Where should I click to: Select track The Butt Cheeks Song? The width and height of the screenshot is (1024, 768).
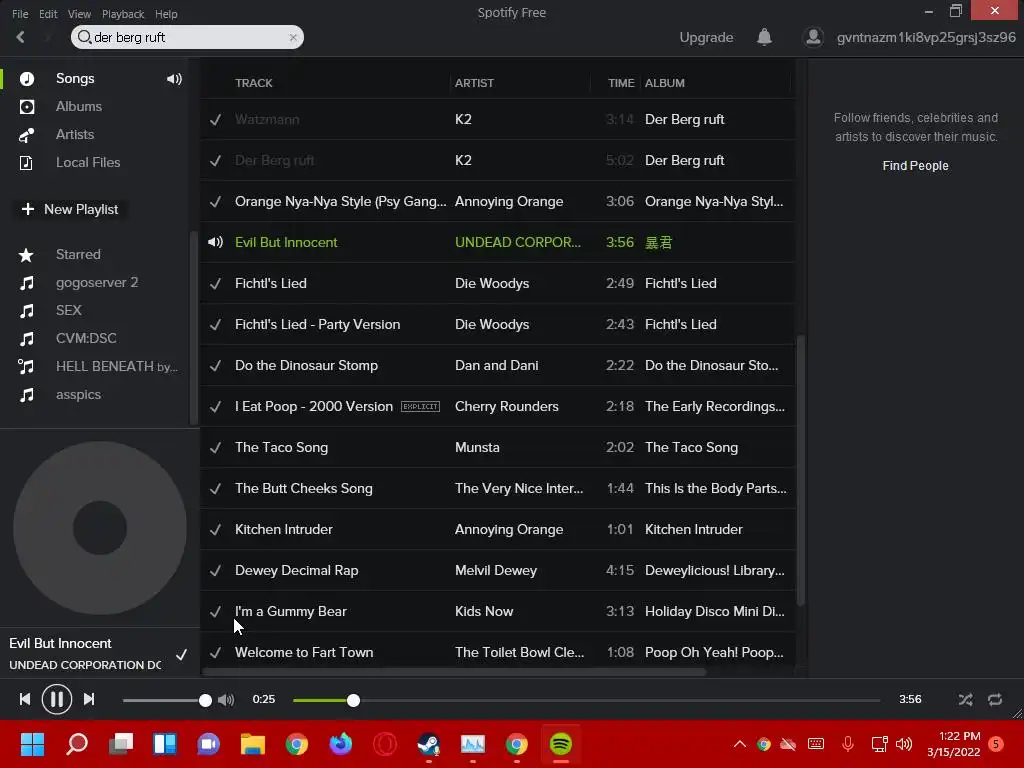point(304,489)
